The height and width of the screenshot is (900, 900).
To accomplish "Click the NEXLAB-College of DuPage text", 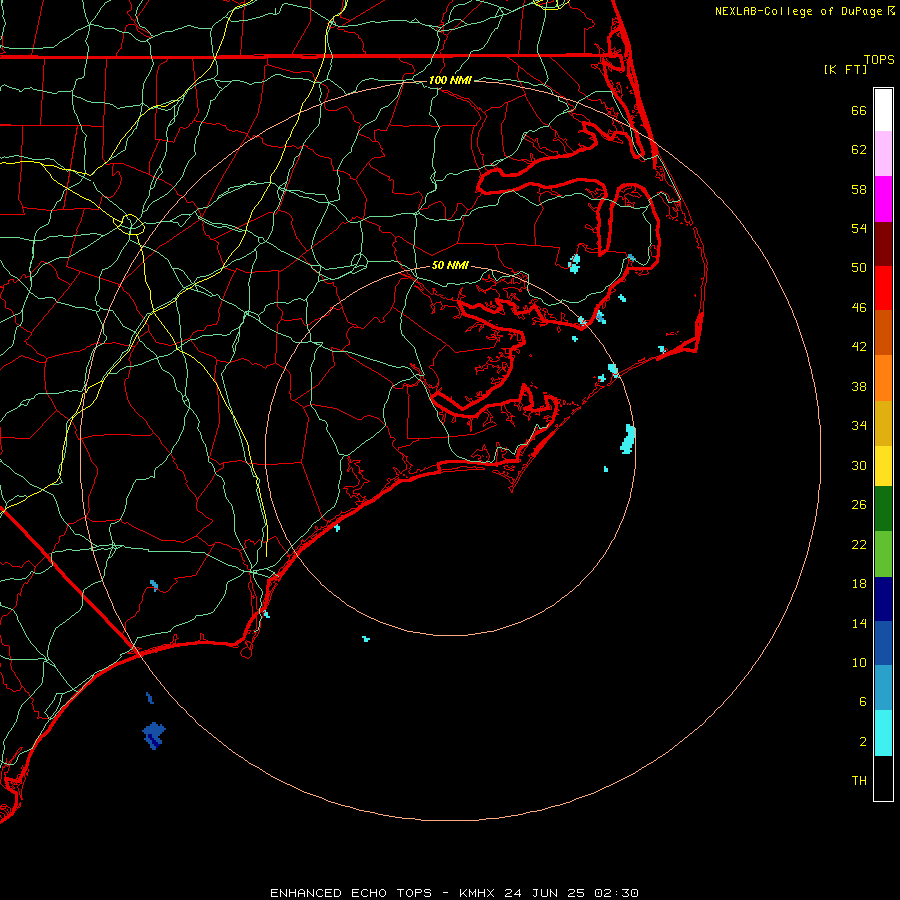I will coord(798,11).
